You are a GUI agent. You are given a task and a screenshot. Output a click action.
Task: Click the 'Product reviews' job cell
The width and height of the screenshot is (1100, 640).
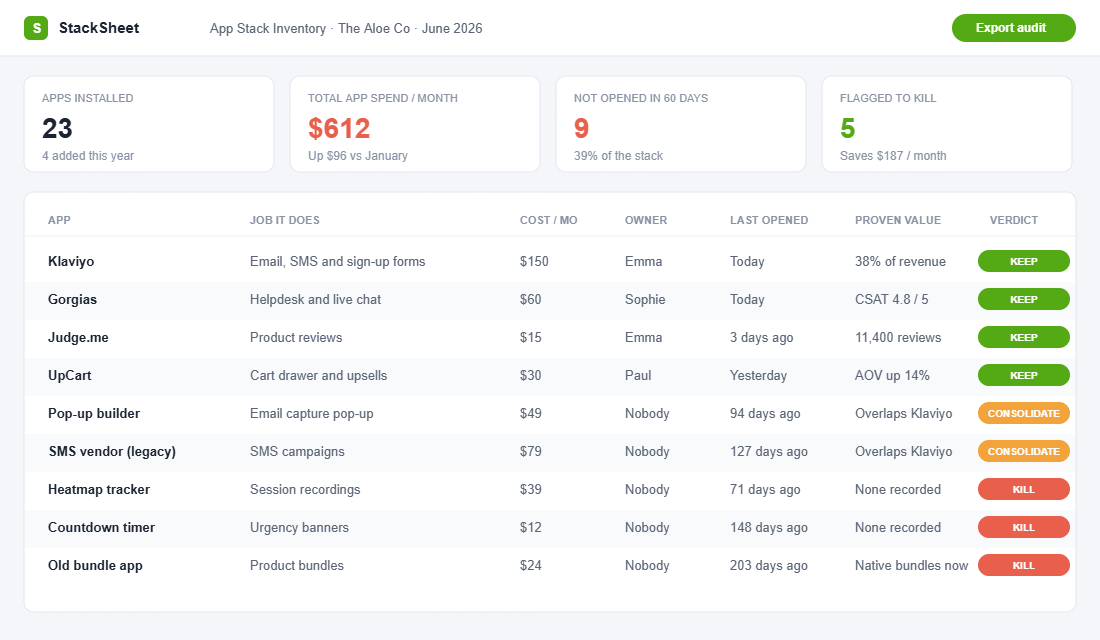(296, 338)
